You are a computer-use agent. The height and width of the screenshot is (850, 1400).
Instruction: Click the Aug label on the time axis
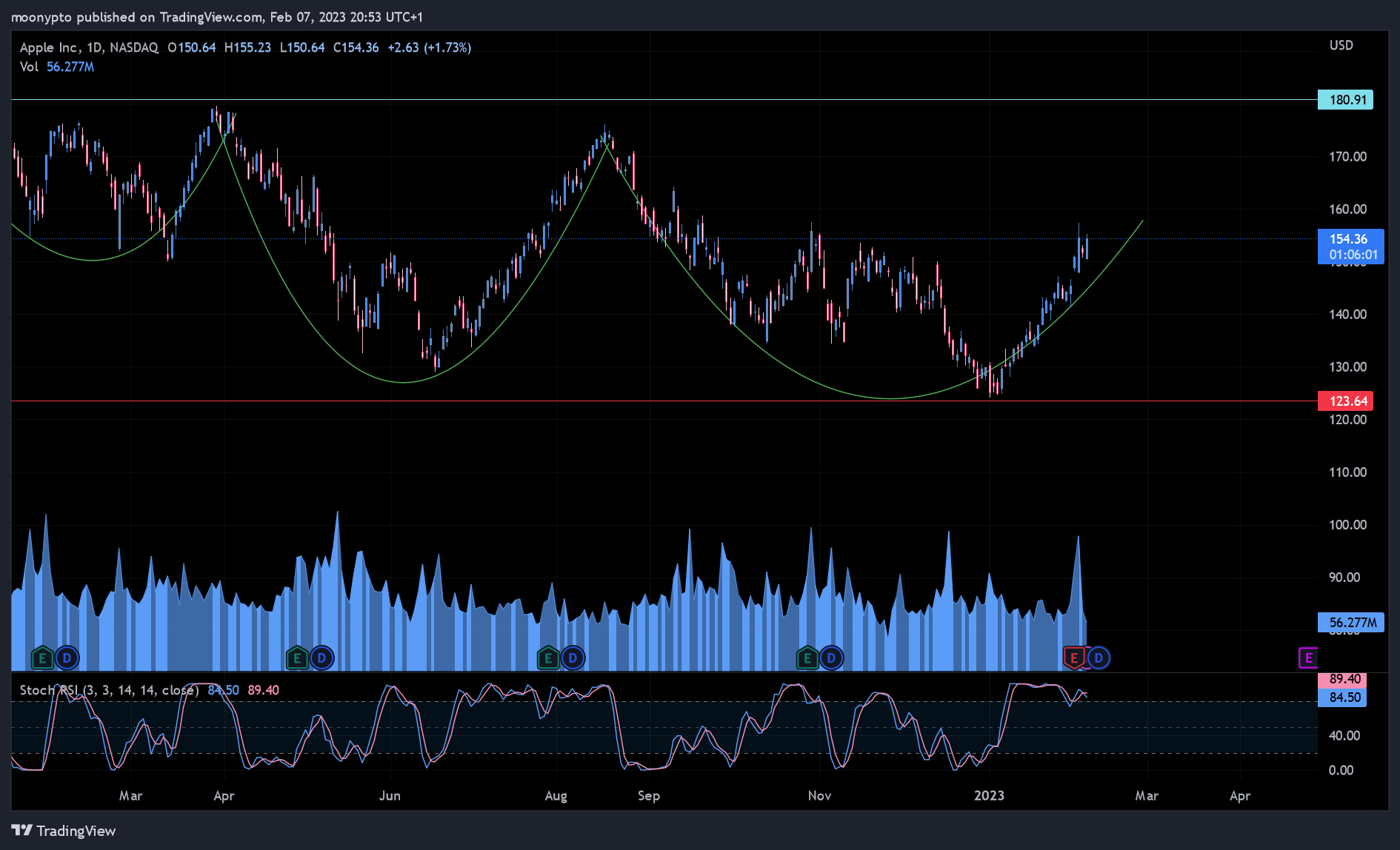pos(556,796)
